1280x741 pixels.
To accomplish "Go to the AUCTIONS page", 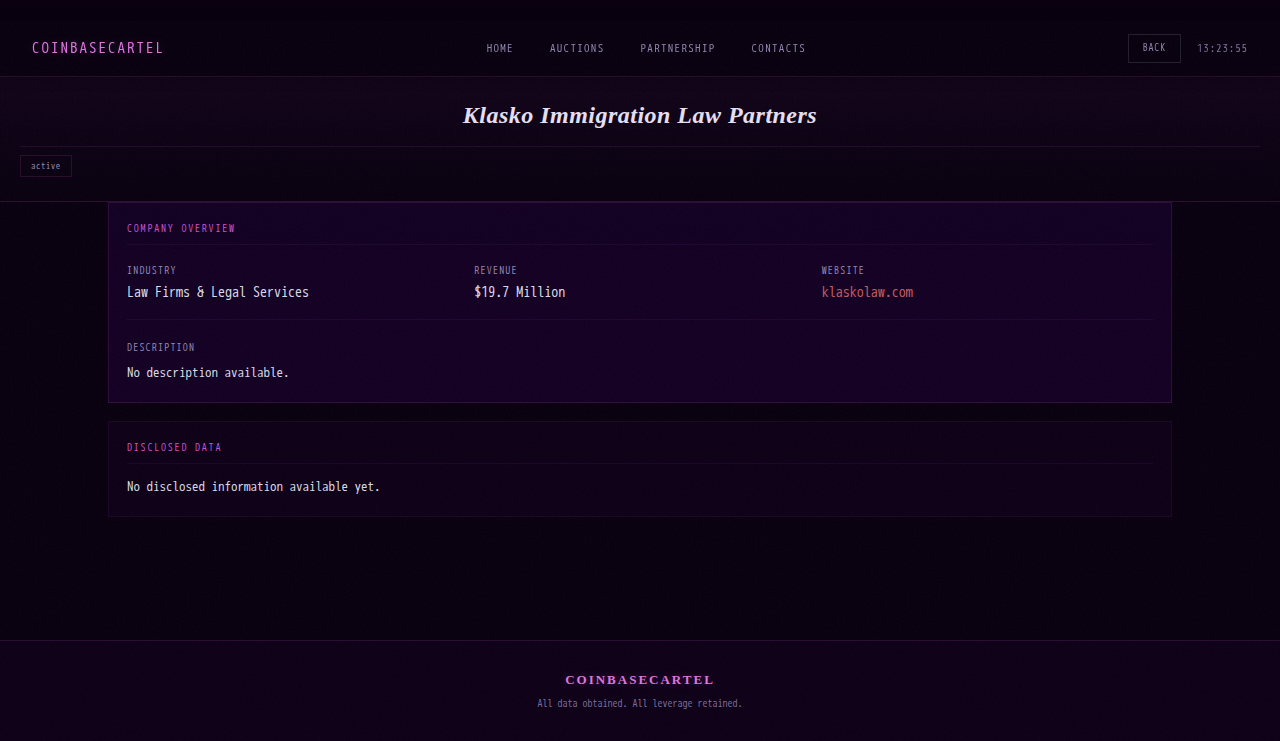I will 577,48.
